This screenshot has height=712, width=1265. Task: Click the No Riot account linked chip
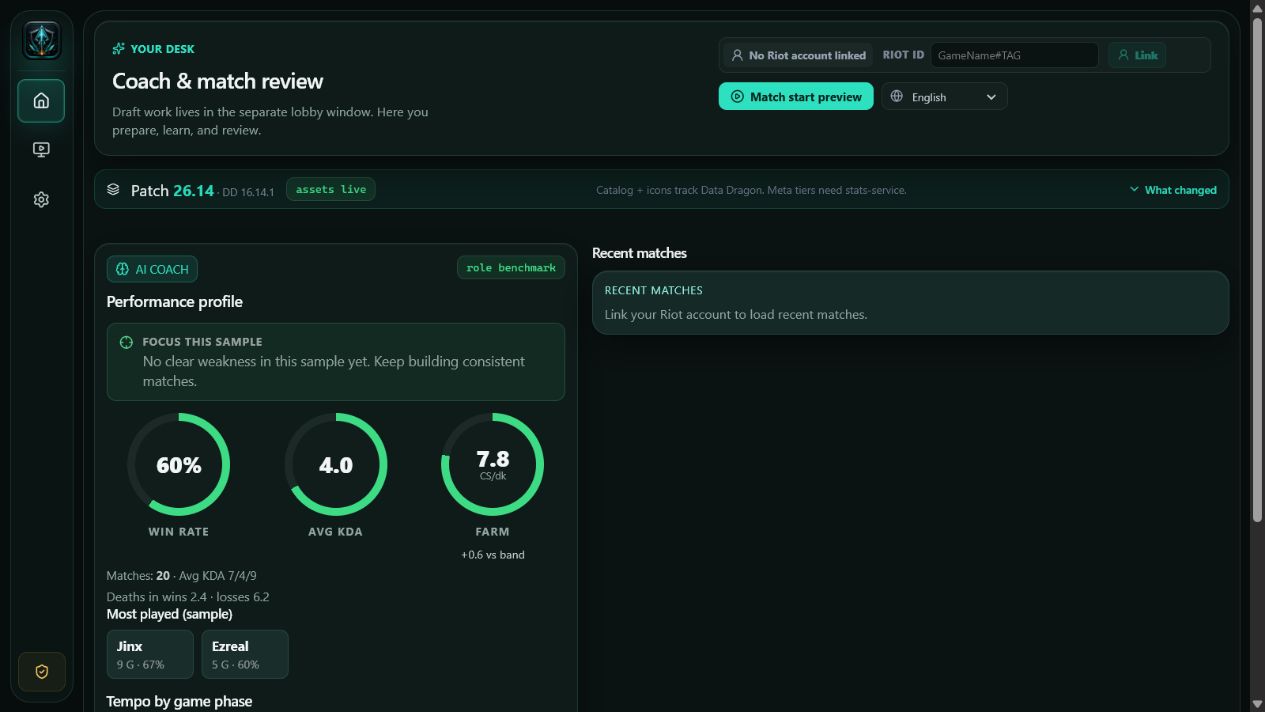[798, 55]
